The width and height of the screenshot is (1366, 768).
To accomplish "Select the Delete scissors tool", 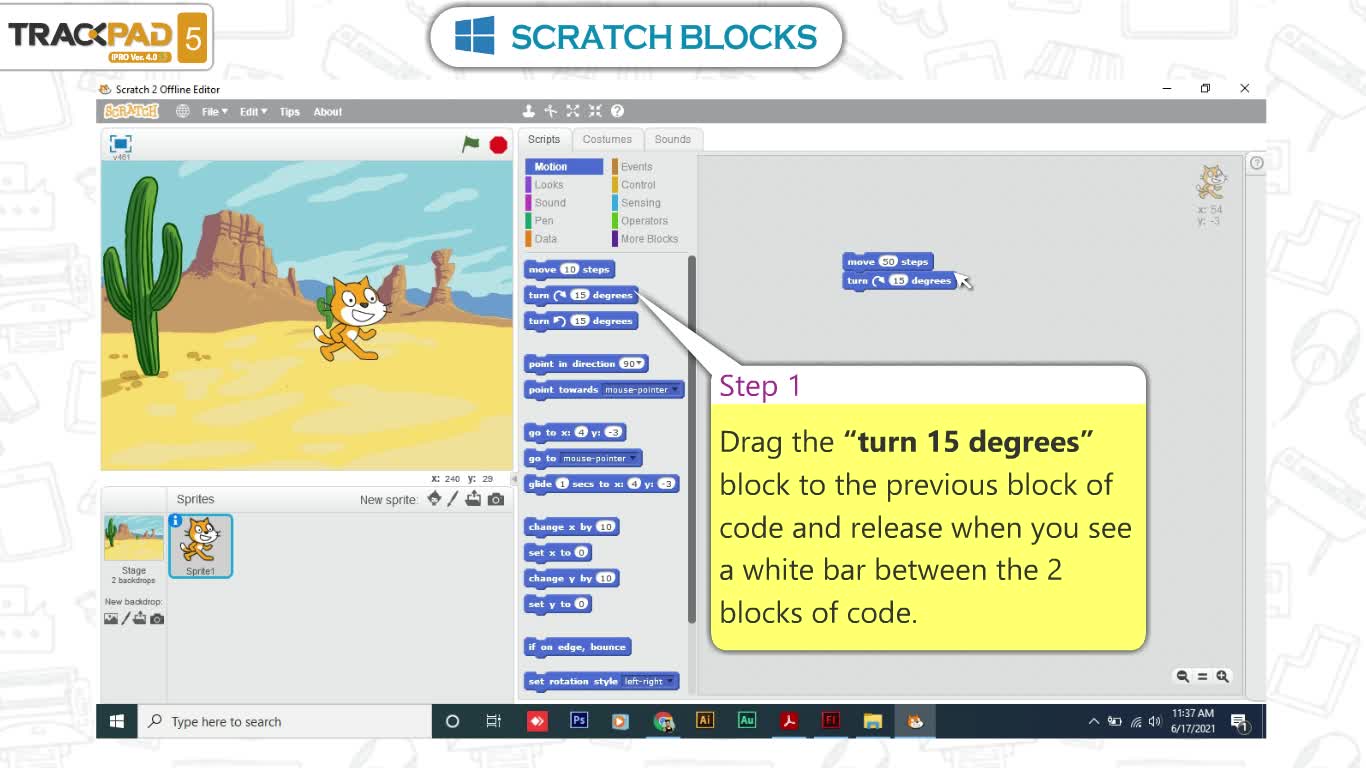I will [x=550, y=111].
